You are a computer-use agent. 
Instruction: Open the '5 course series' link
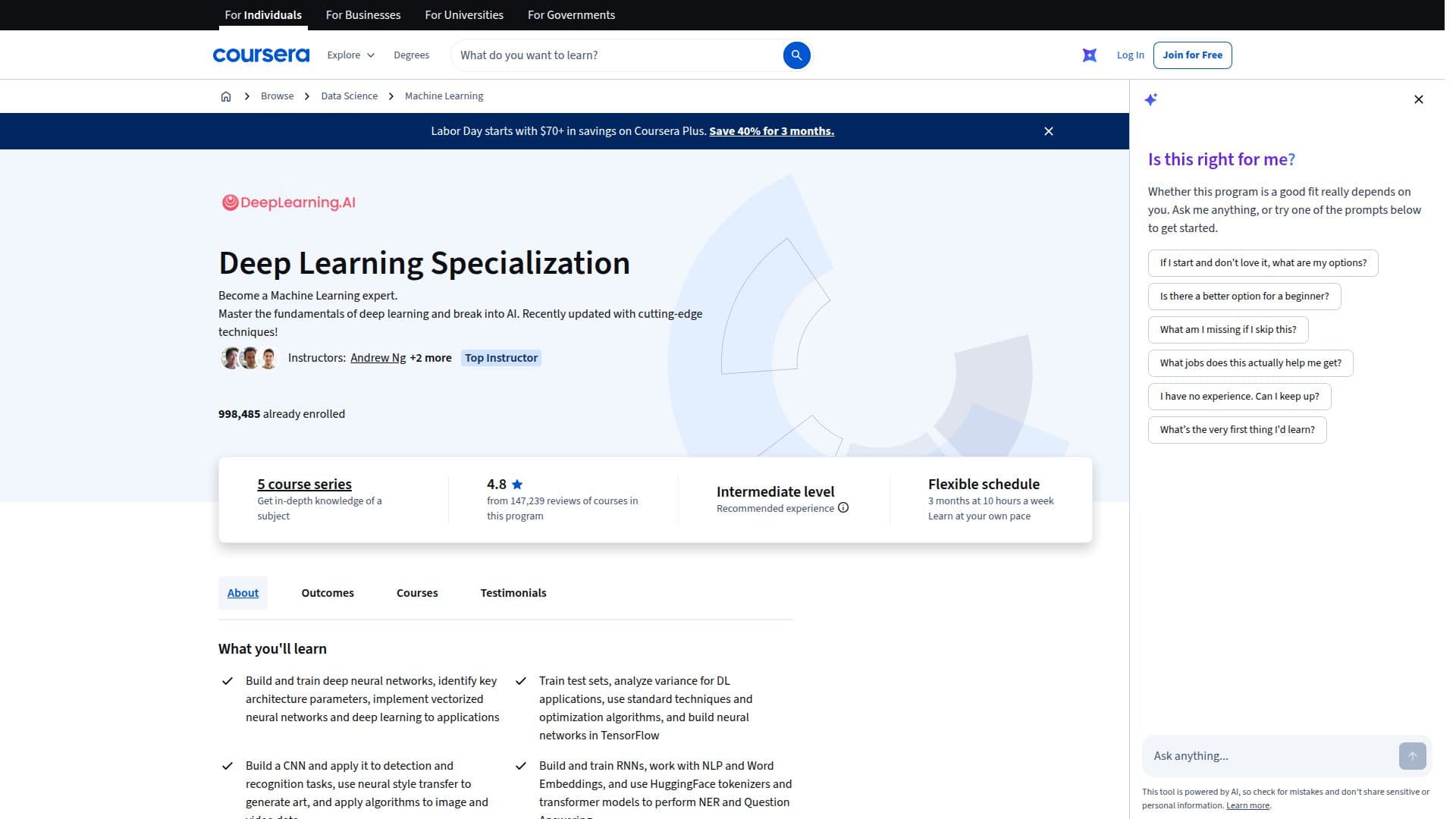(x=304, y=485)
